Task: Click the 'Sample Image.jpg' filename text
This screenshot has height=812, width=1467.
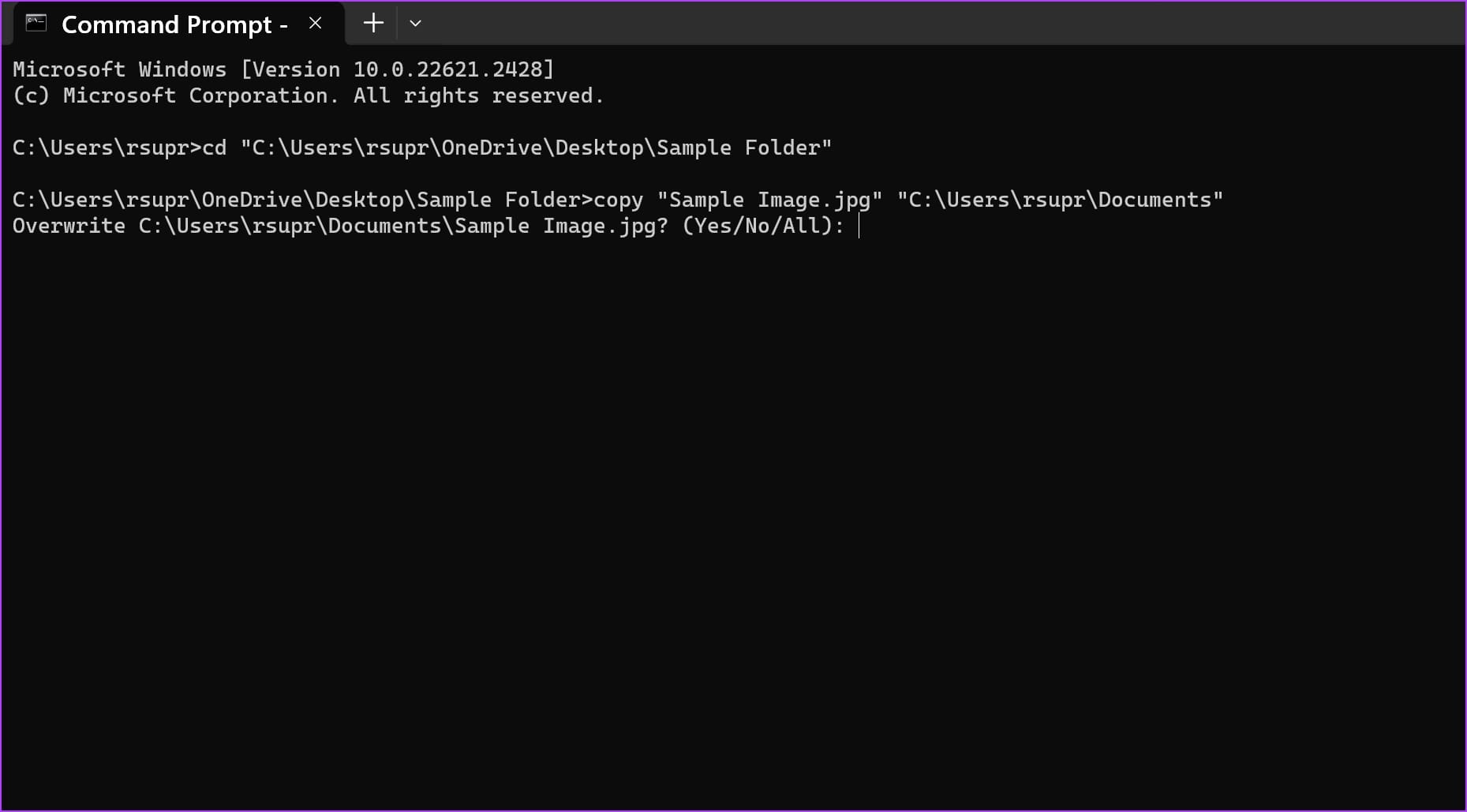Action: tap(769, 199)
